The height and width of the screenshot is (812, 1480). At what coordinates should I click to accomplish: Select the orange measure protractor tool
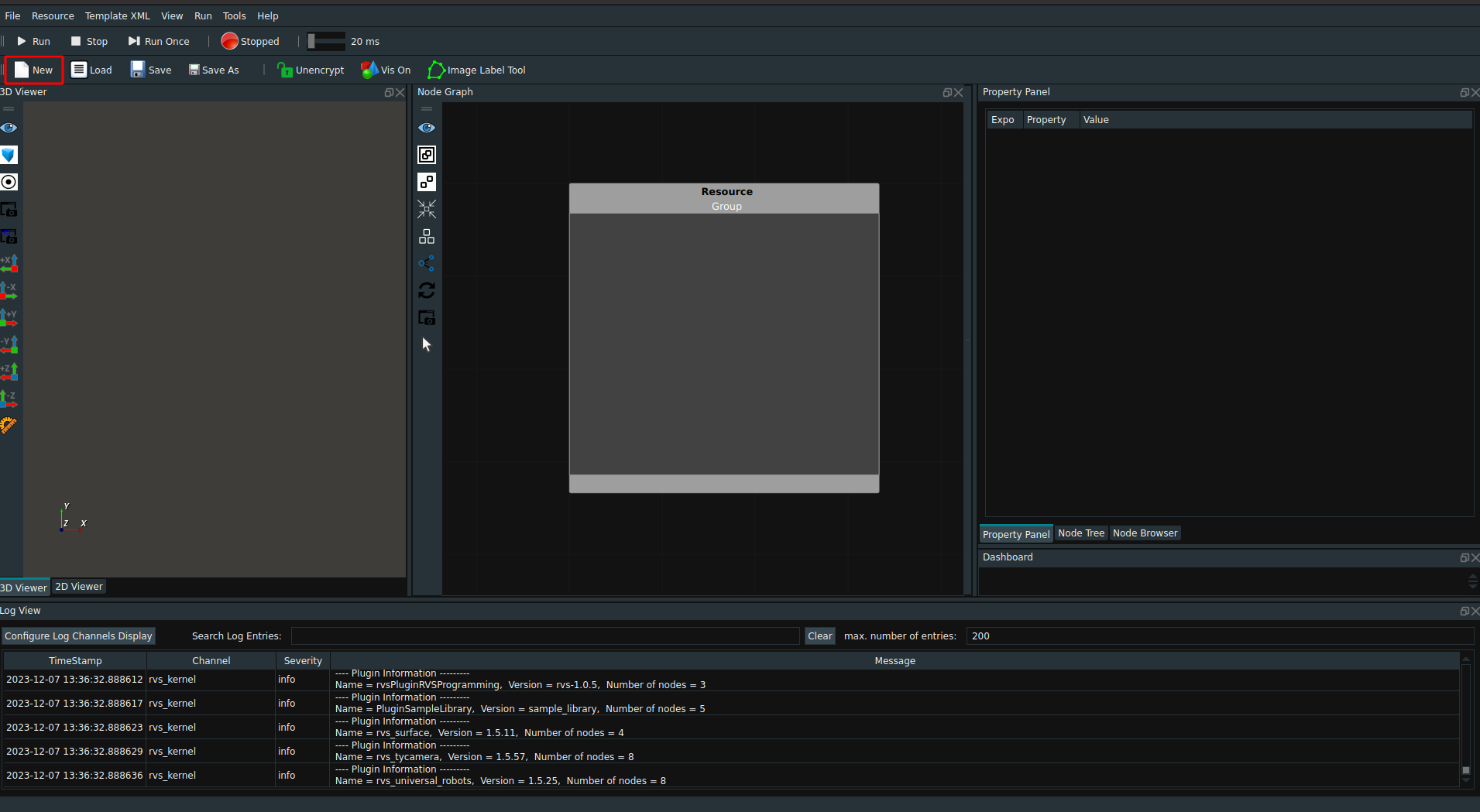coord(9,425)
